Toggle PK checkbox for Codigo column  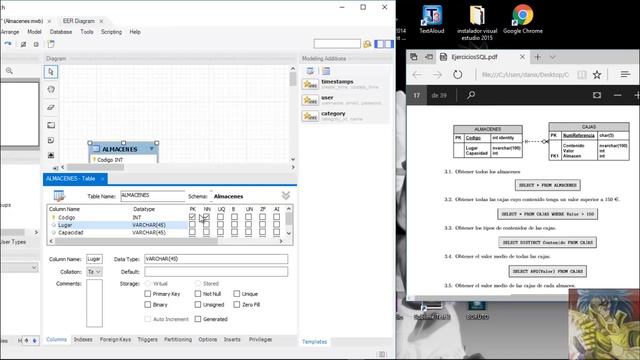coord(192,217)
